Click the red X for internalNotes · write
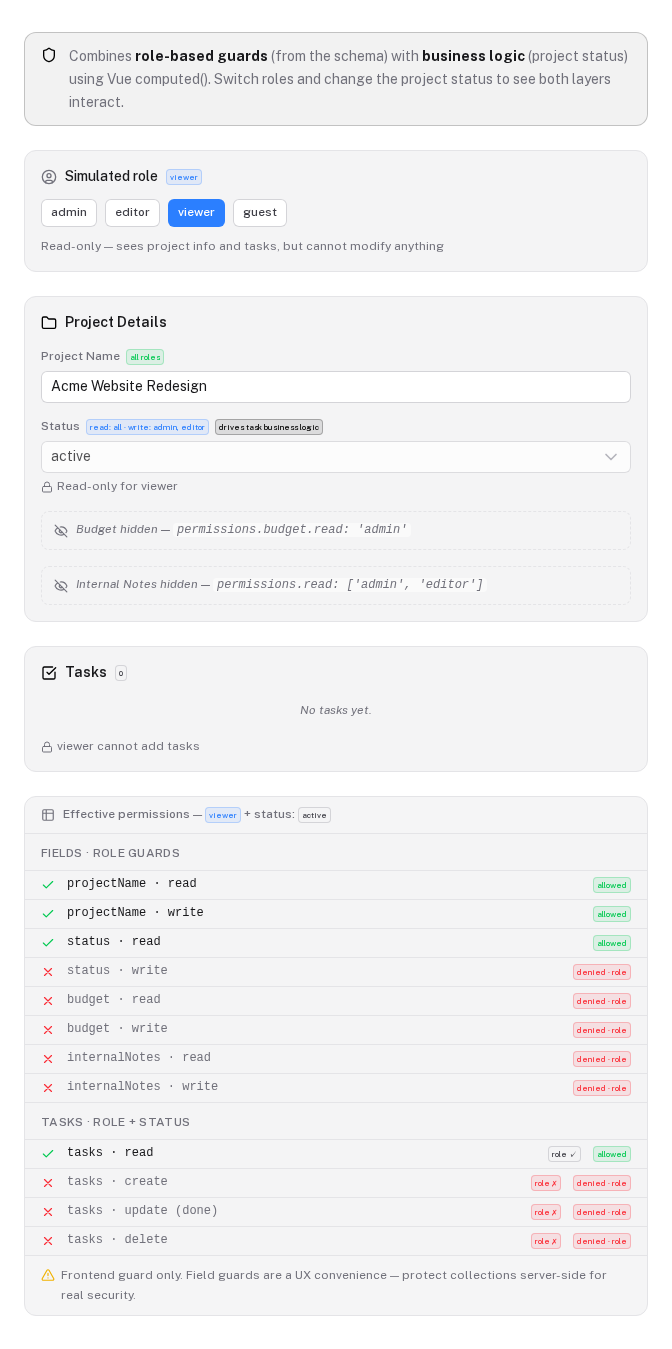 tap(48, 1088)
